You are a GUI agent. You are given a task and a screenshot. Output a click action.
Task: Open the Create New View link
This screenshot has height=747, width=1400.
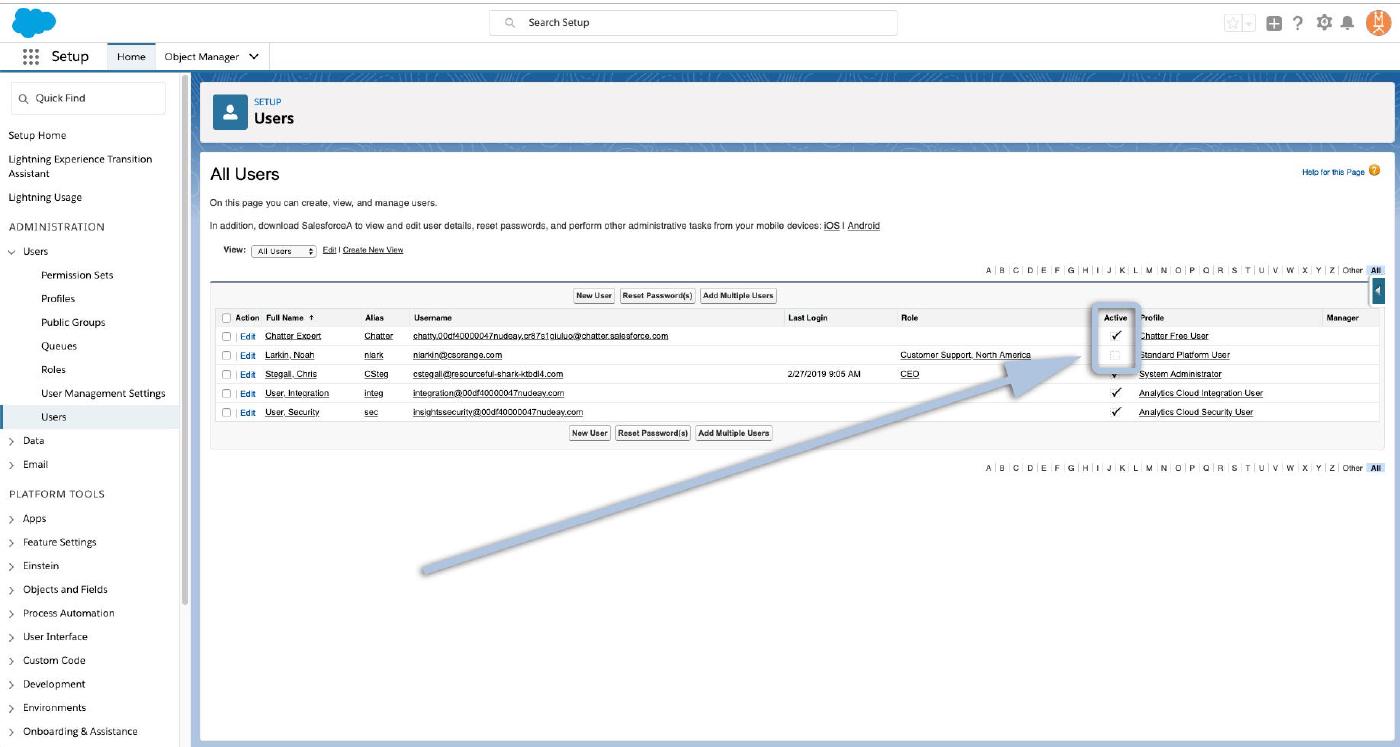coord(373,250)
